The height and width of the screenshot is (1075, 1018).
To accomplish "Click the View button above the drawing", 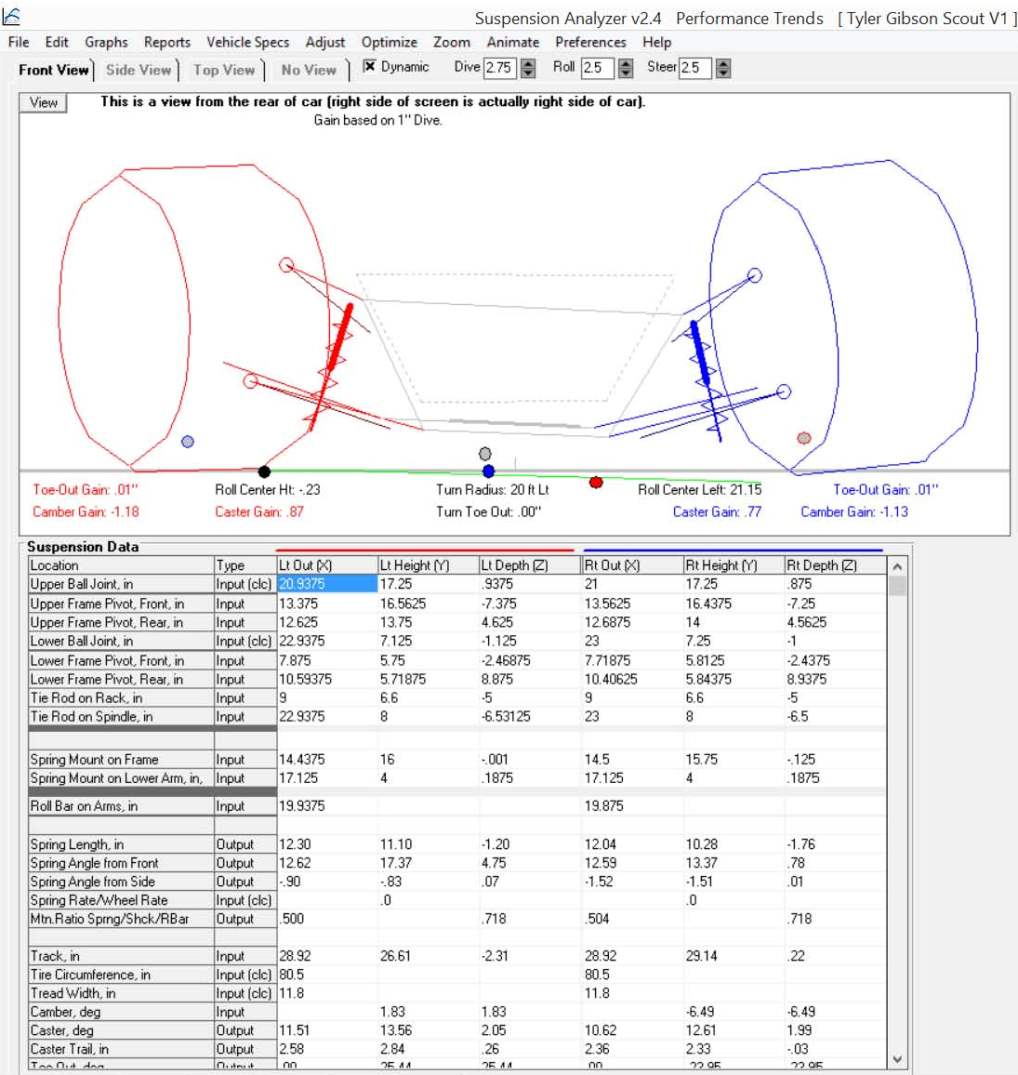I will [43, 103].
